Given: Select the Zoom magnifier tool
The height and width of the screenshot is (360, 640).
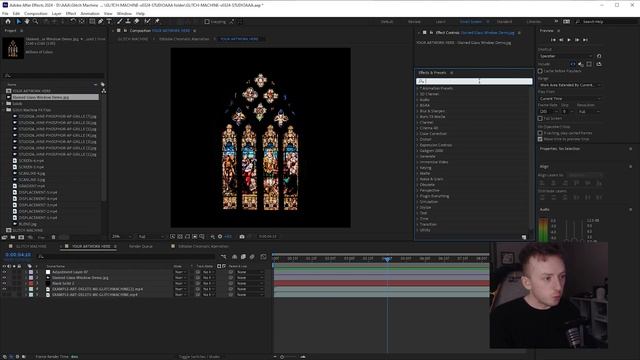Looking at the screenshot, I should point(36,22).
